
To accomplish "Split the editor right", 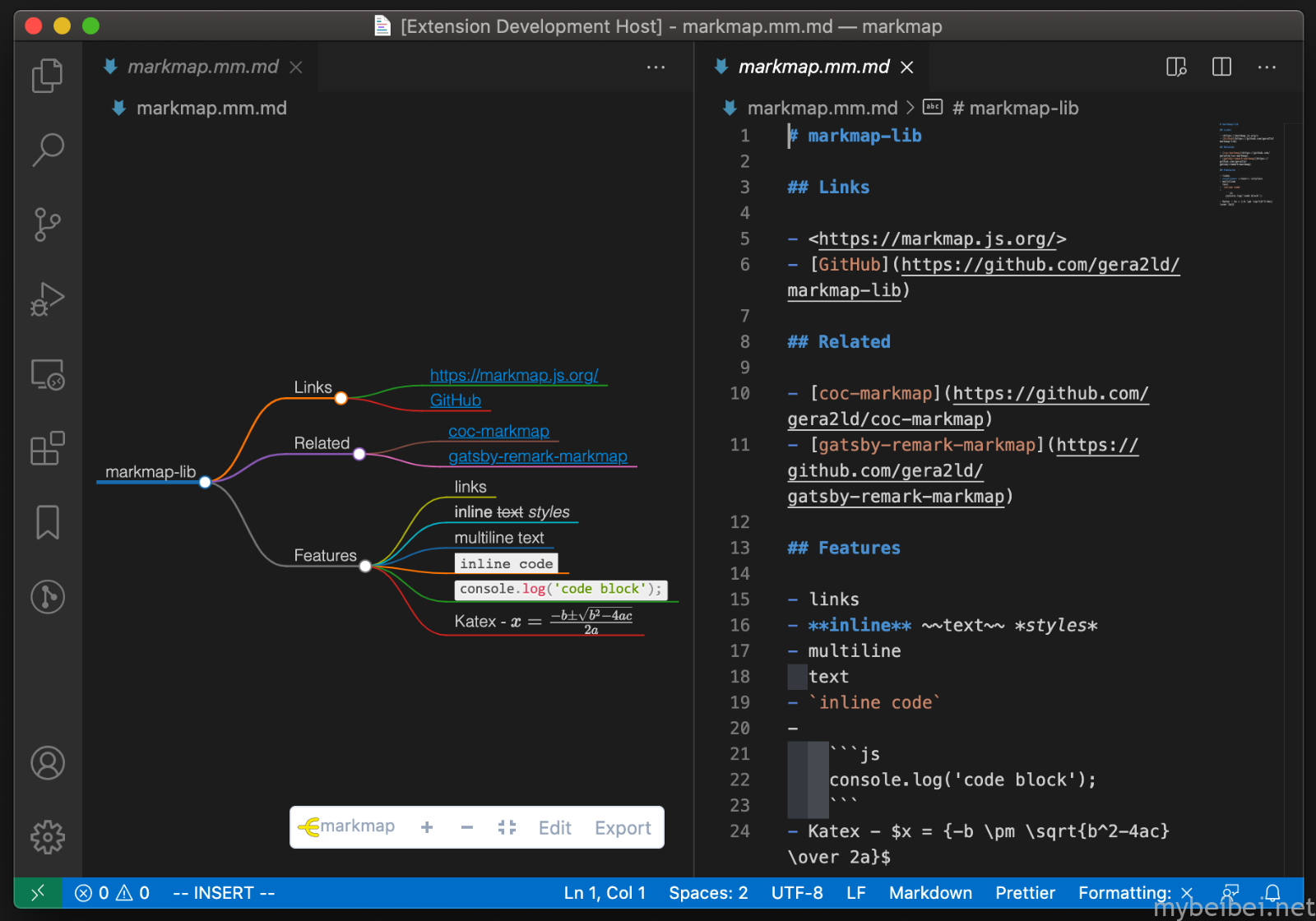I will [x=1221, y=67].
